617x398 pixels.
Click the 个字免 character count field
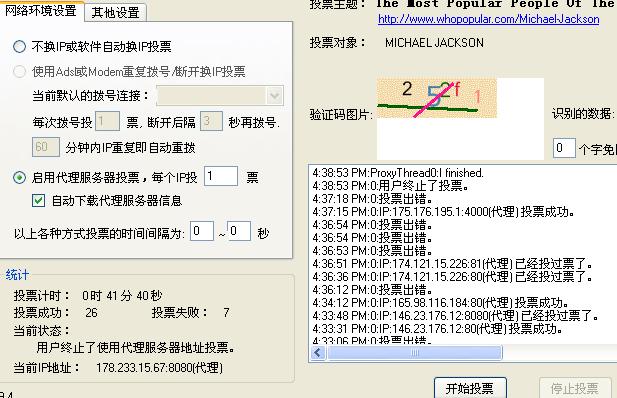[x=564, y=148]
